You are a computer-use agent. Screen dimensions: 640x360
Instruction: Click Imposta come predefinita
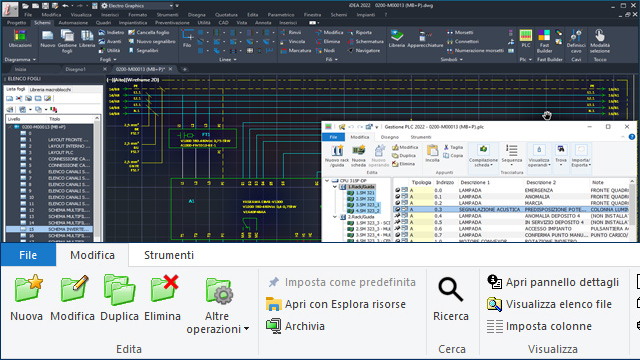(x=342, y=282)
